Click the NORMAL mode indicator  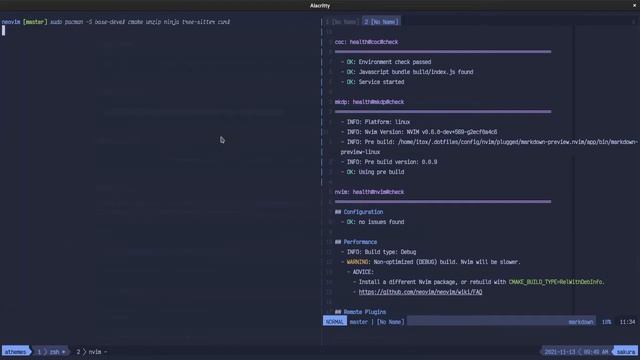coord(335,322)
